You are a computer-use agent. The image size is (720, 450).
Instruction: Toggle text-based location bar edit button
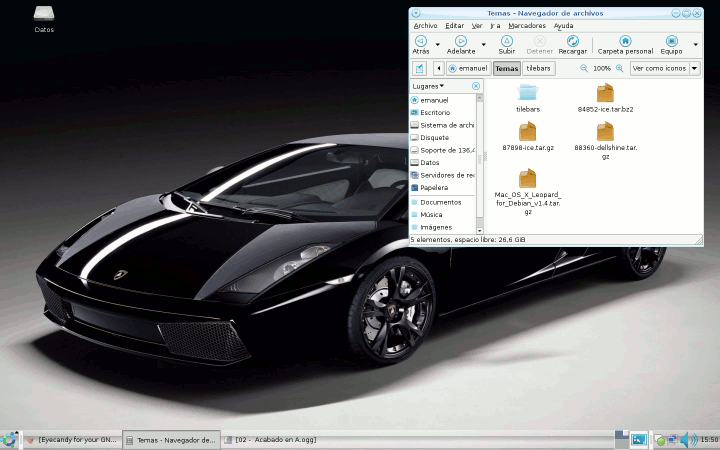[420, 68]
